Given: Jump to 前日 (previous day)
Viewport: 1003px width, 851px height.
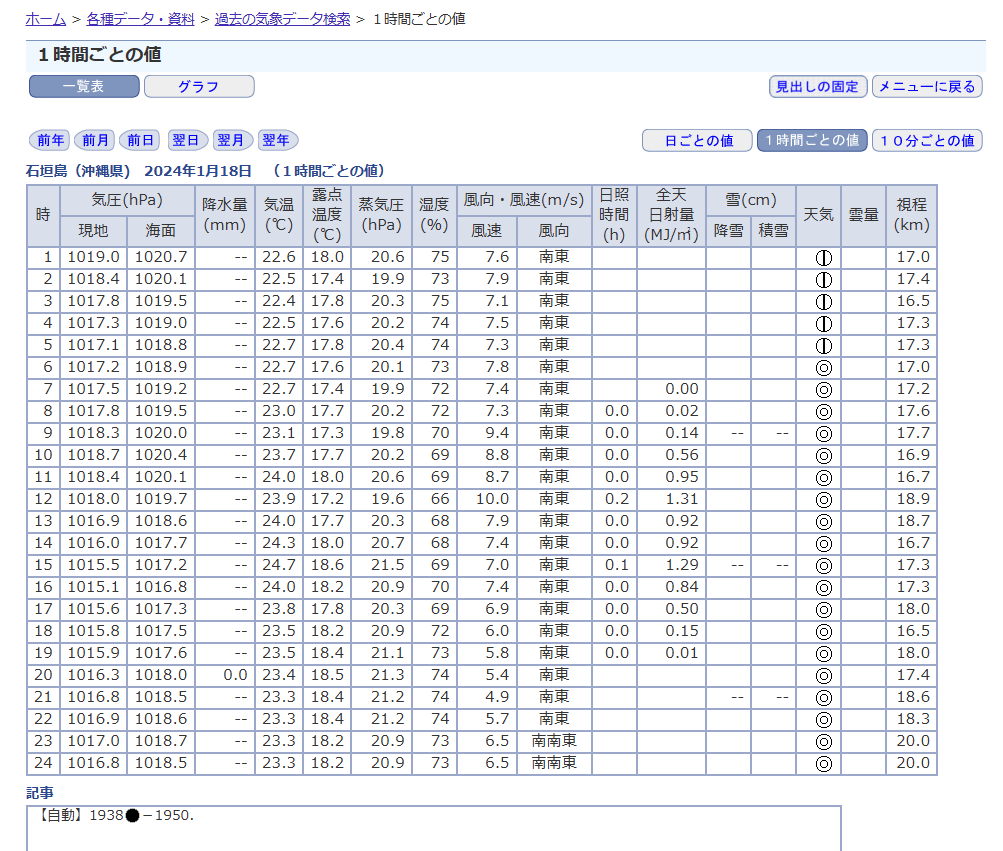Looking at the screenshot, I should pyautogui.click(x=141, y=140).
